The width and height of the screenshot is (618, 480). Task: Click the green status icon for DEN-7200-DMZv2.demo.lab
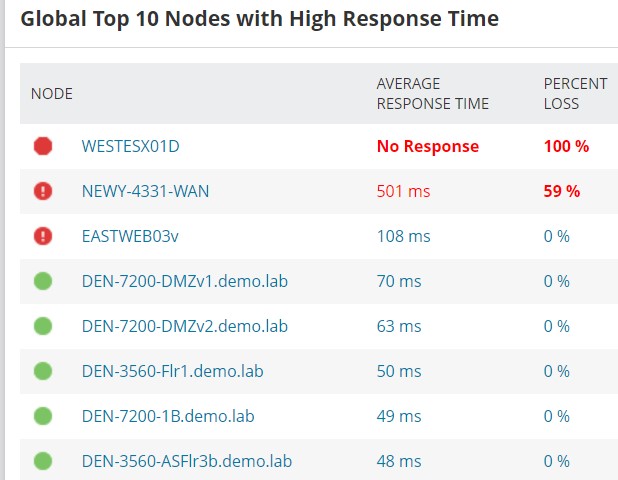[x=43, y=326]
